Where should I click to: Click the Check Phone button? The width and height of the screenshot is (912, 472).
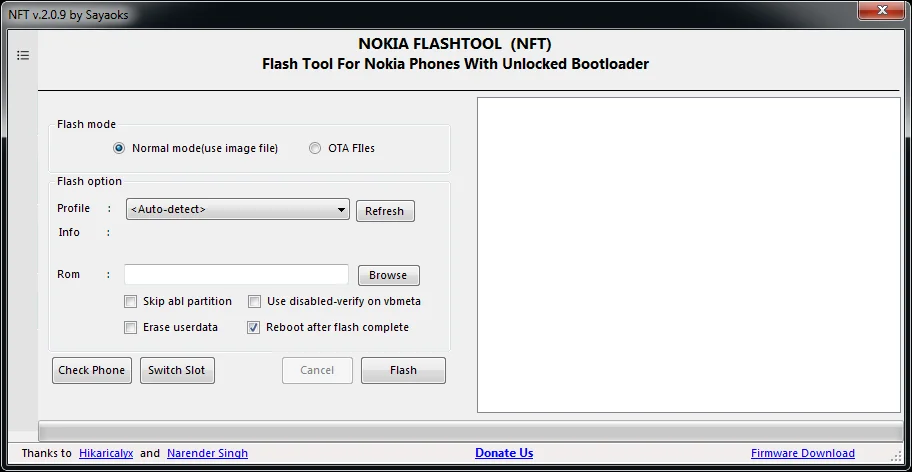click(92, 370)
